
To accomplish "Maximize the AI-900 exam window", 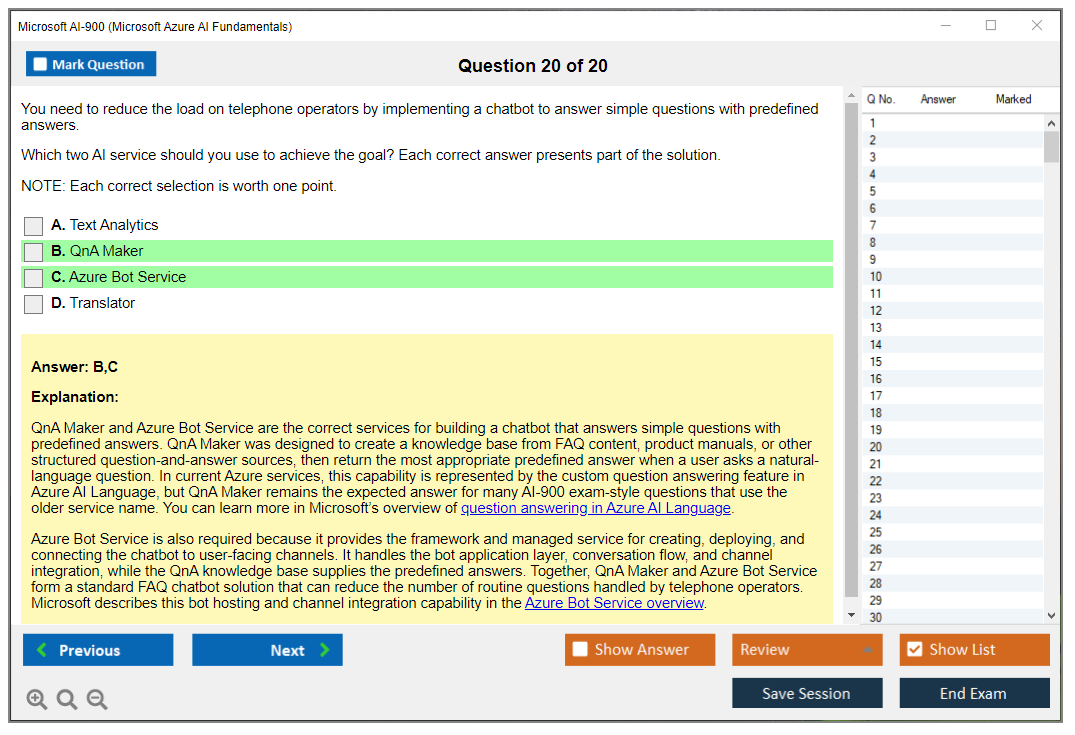I will click(x=991, y=25).
